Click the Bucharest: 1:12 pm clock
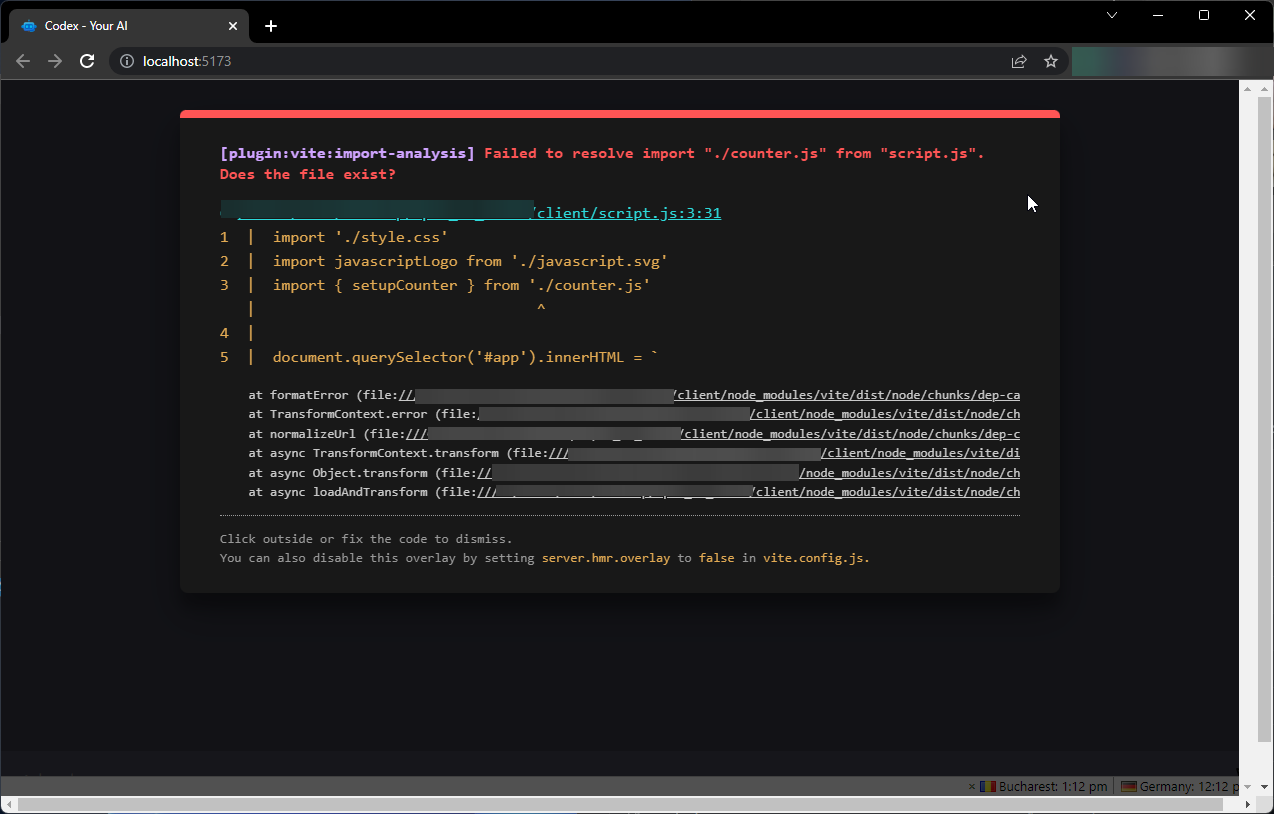 click(x=1053, y=787)
